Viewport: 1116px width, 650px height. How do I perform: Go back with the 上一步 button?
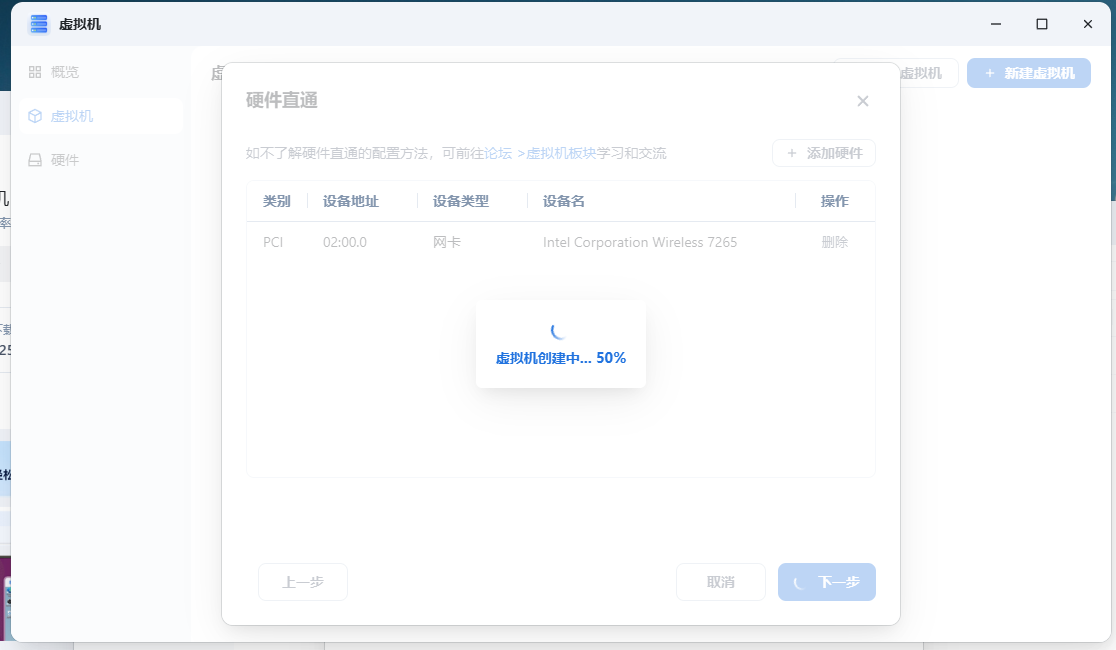[303, 582]
